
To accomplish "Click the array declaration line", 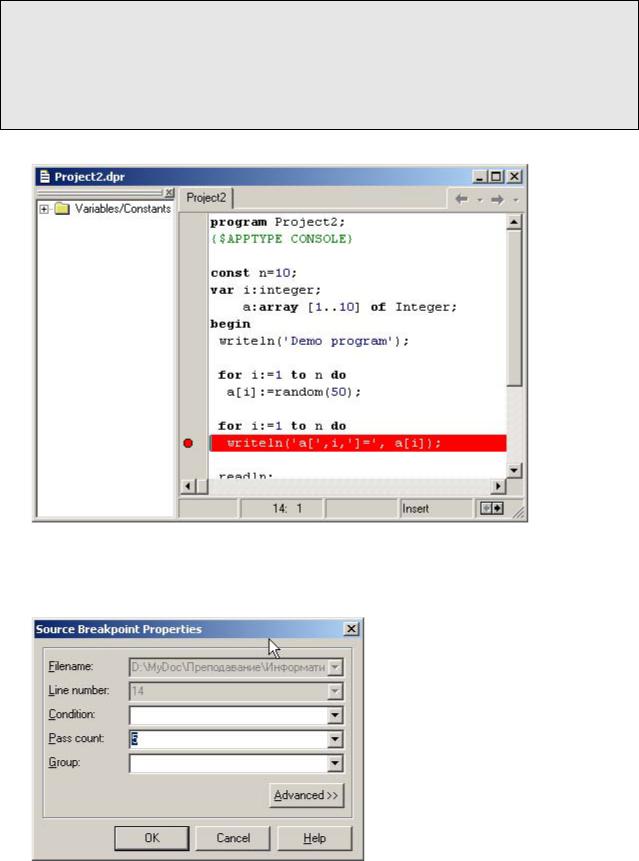I will pos(350,307).
